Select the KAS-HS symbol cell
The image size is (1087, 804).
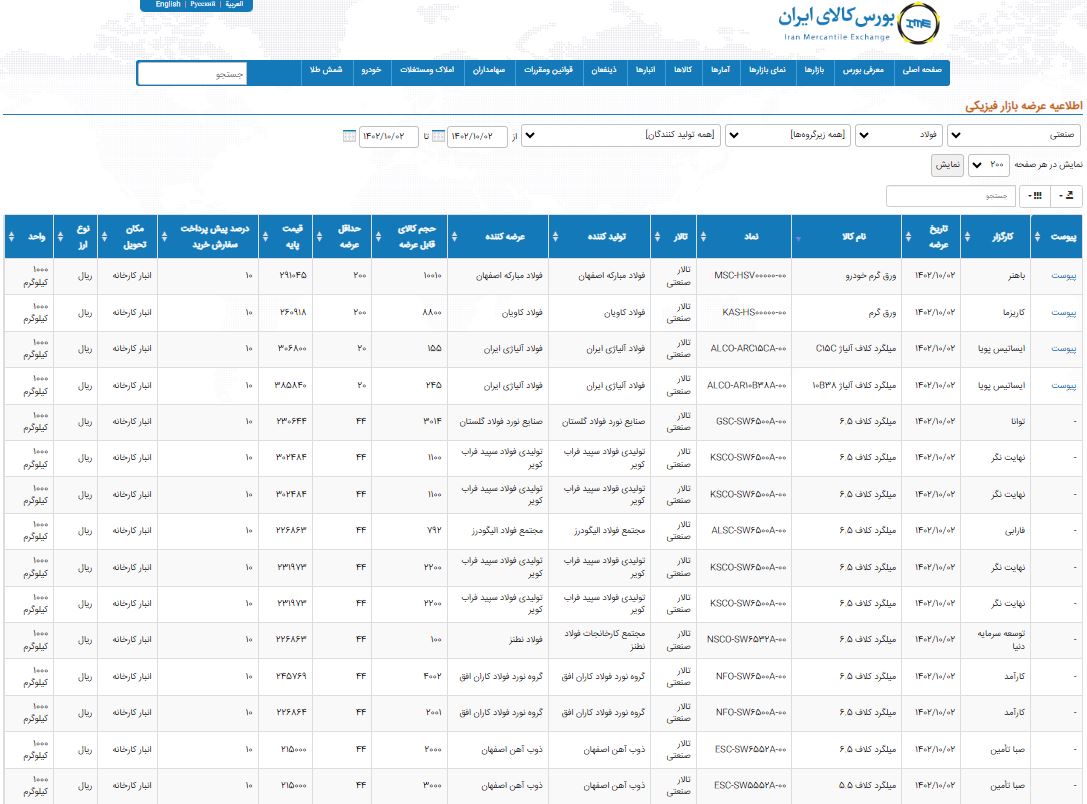tap(743, 313)
